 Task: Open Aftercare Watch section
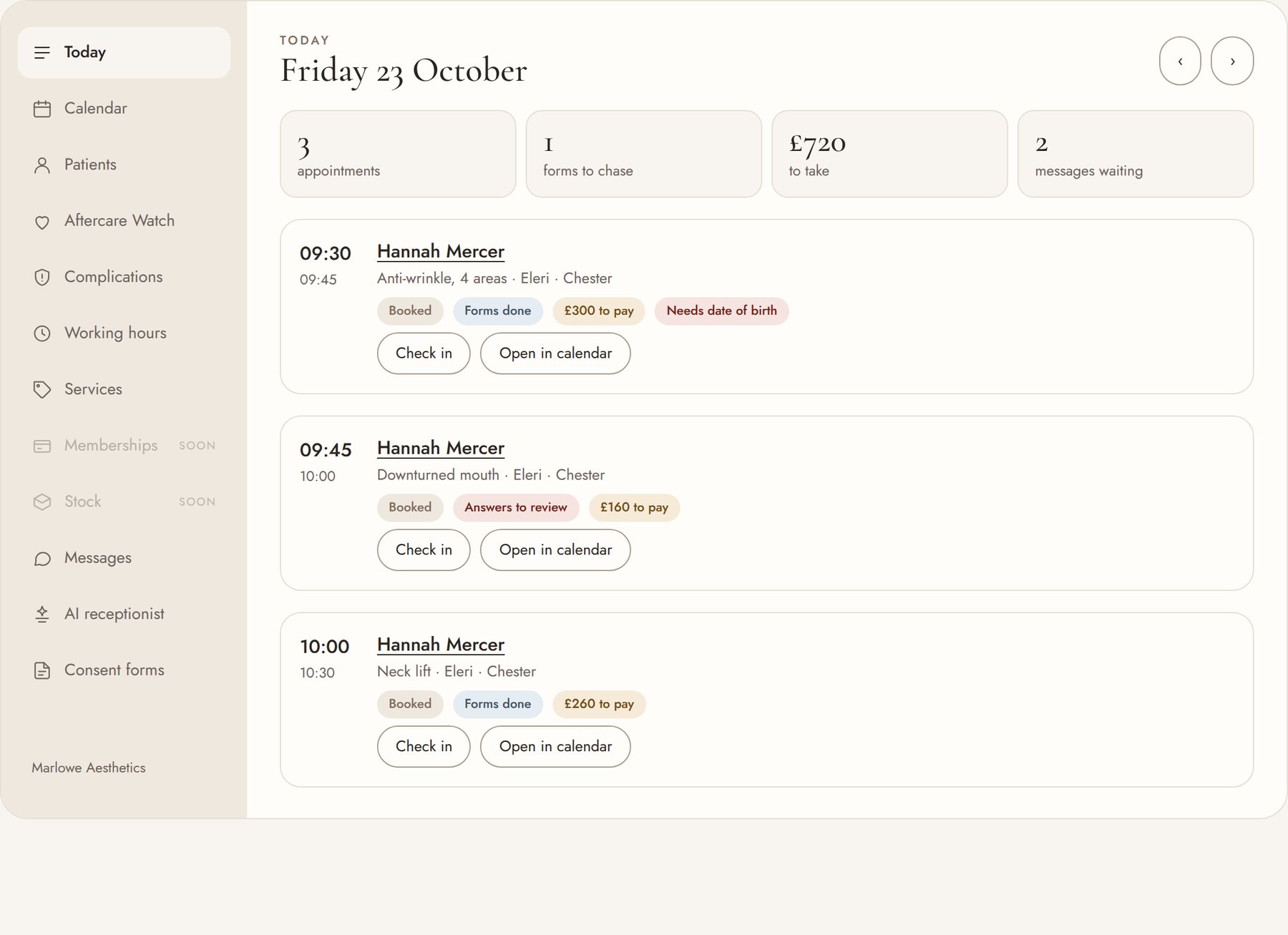click(x=124, y=220)
